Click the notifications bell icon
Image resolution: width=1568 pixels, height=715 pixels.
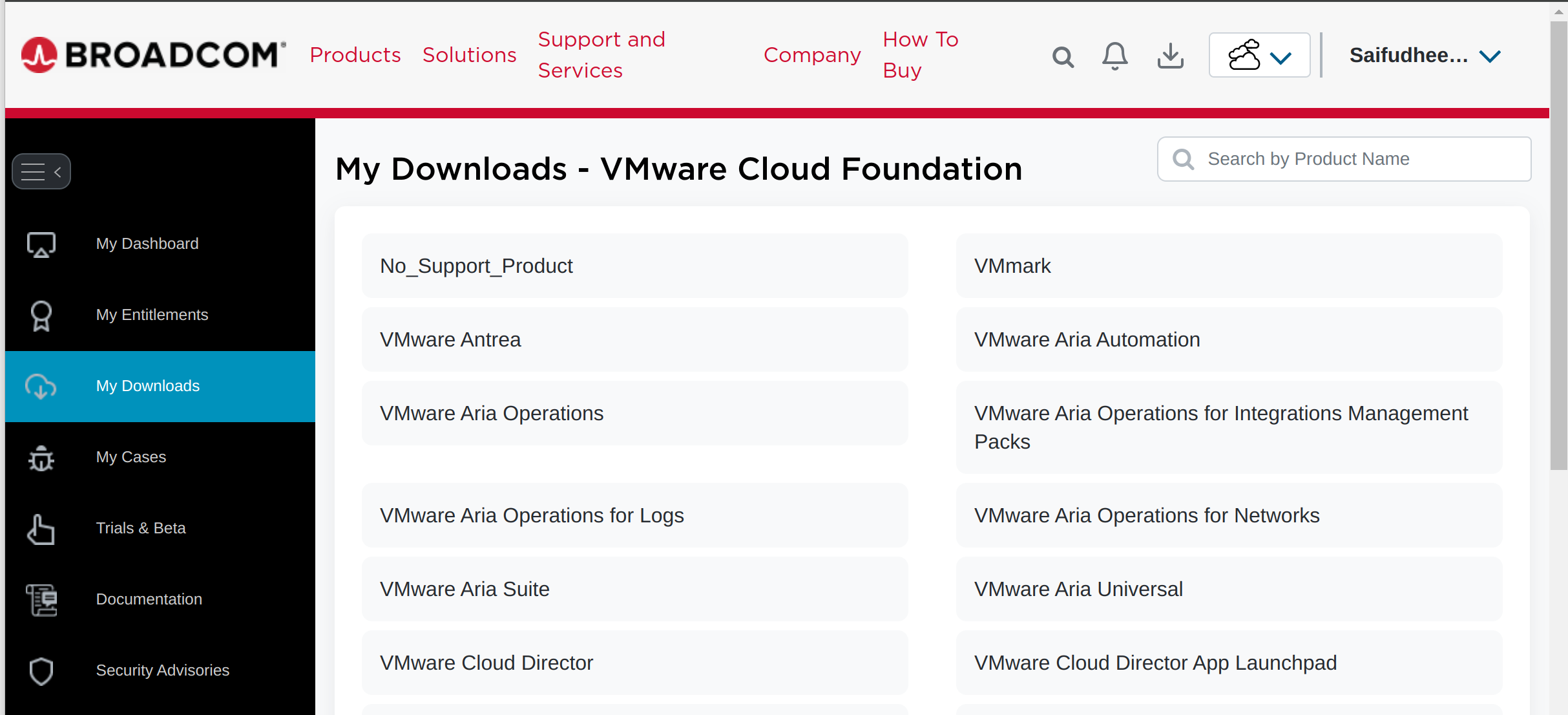(1114, 56)
